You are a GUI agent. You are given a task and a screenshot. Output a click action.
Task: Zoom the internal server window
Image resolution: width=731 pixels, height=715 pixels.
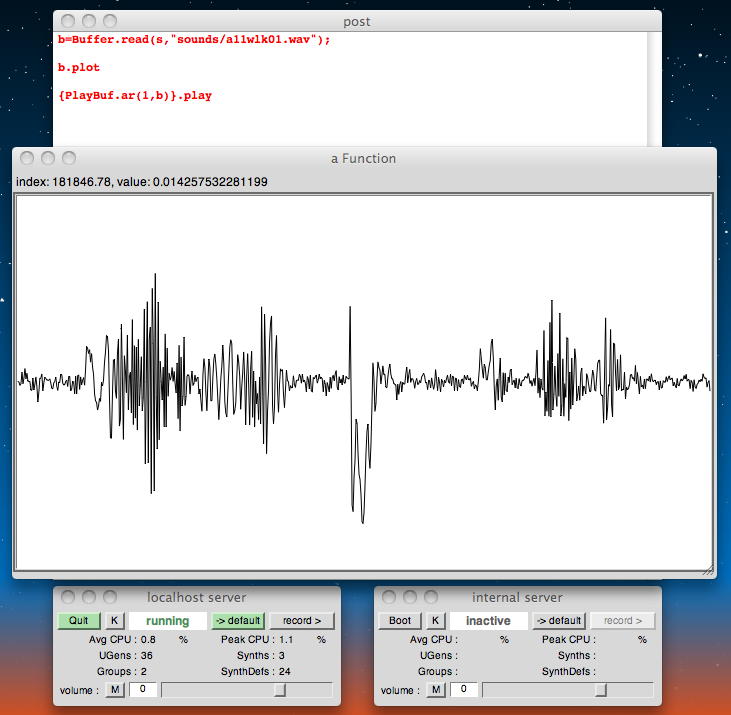click(x=431, y=597)
